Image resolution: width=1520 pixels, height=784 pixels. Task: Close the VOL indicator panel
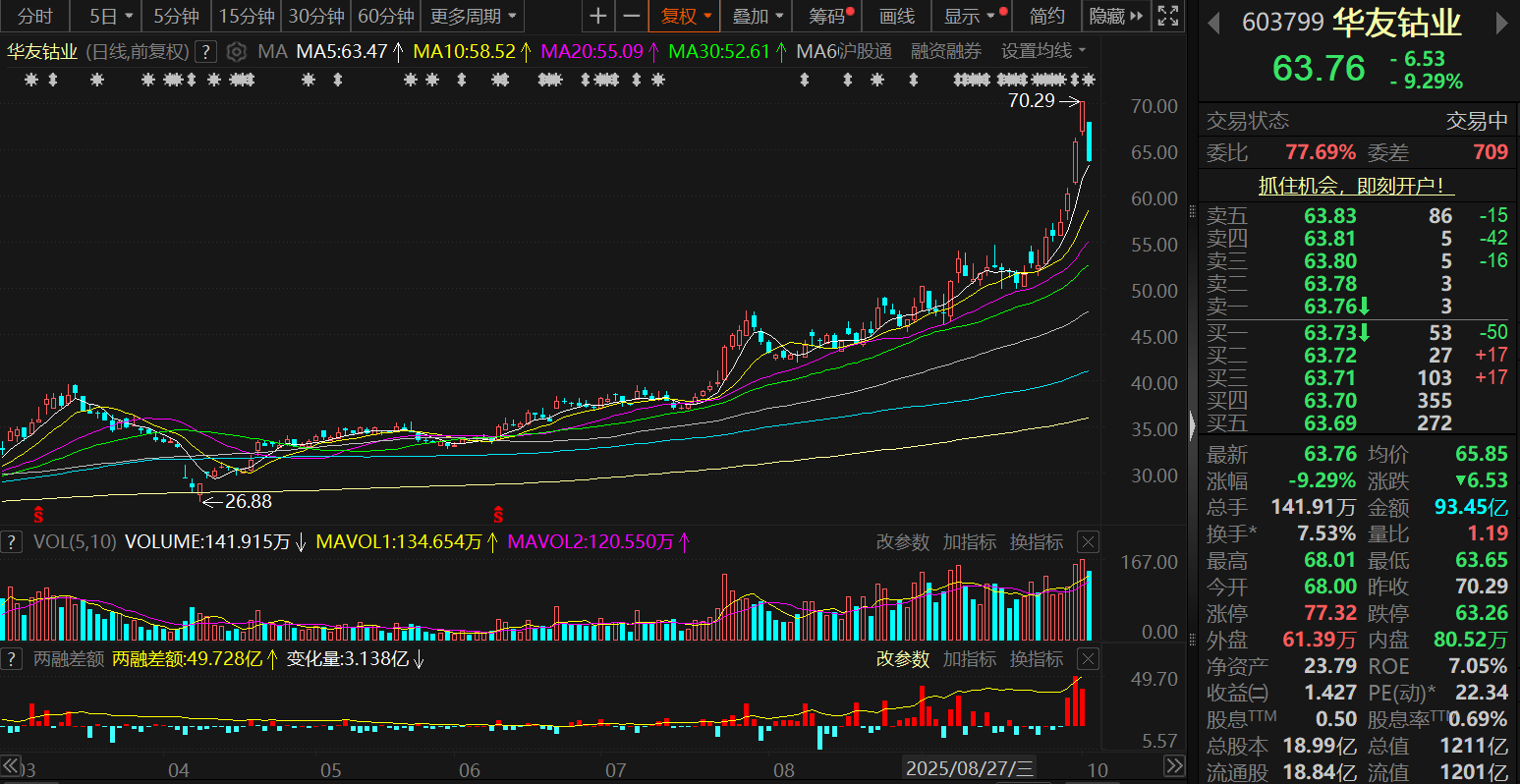tap(1088, 542)
